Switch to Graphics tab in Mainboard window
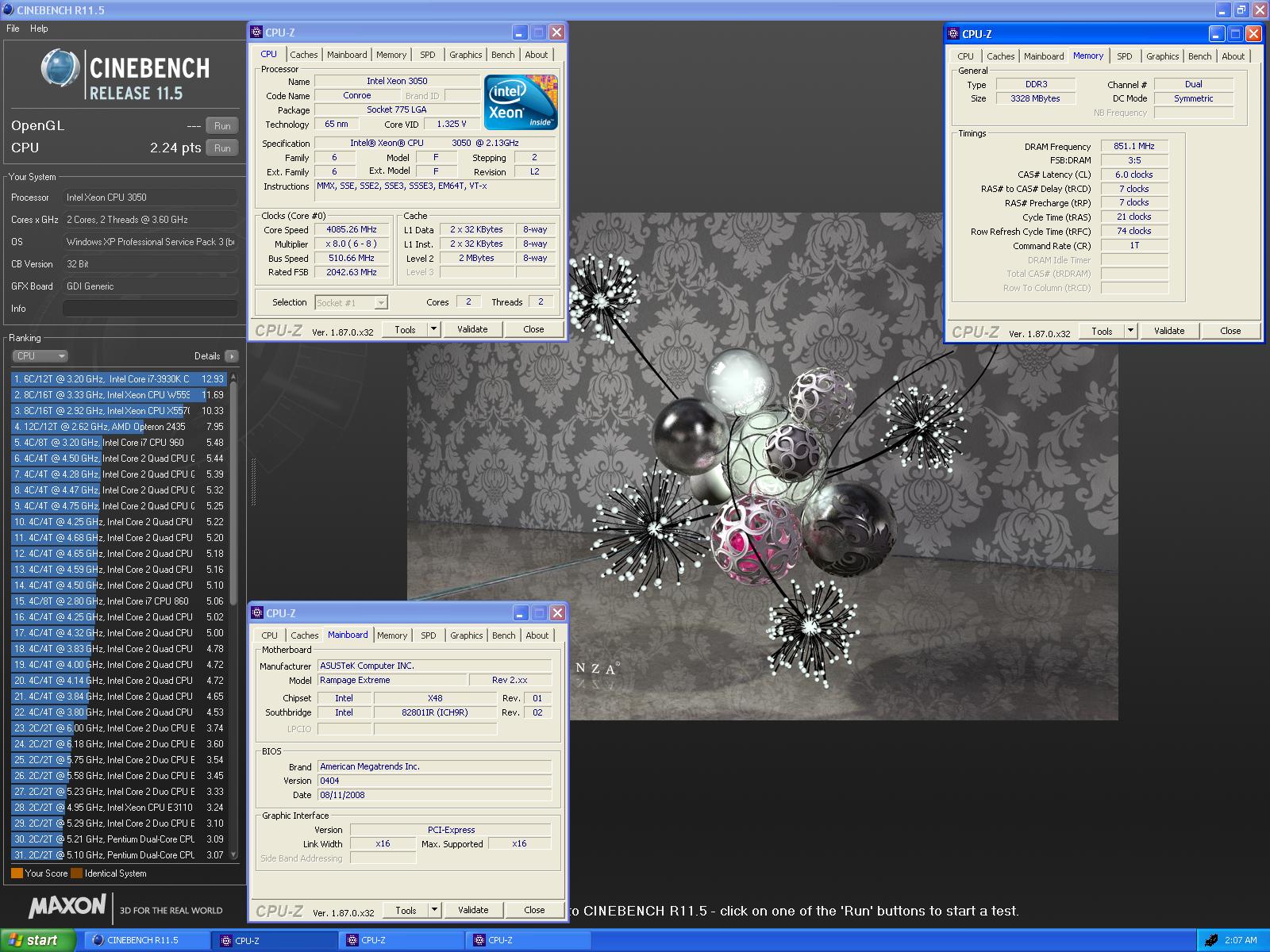 pos(466,635)
